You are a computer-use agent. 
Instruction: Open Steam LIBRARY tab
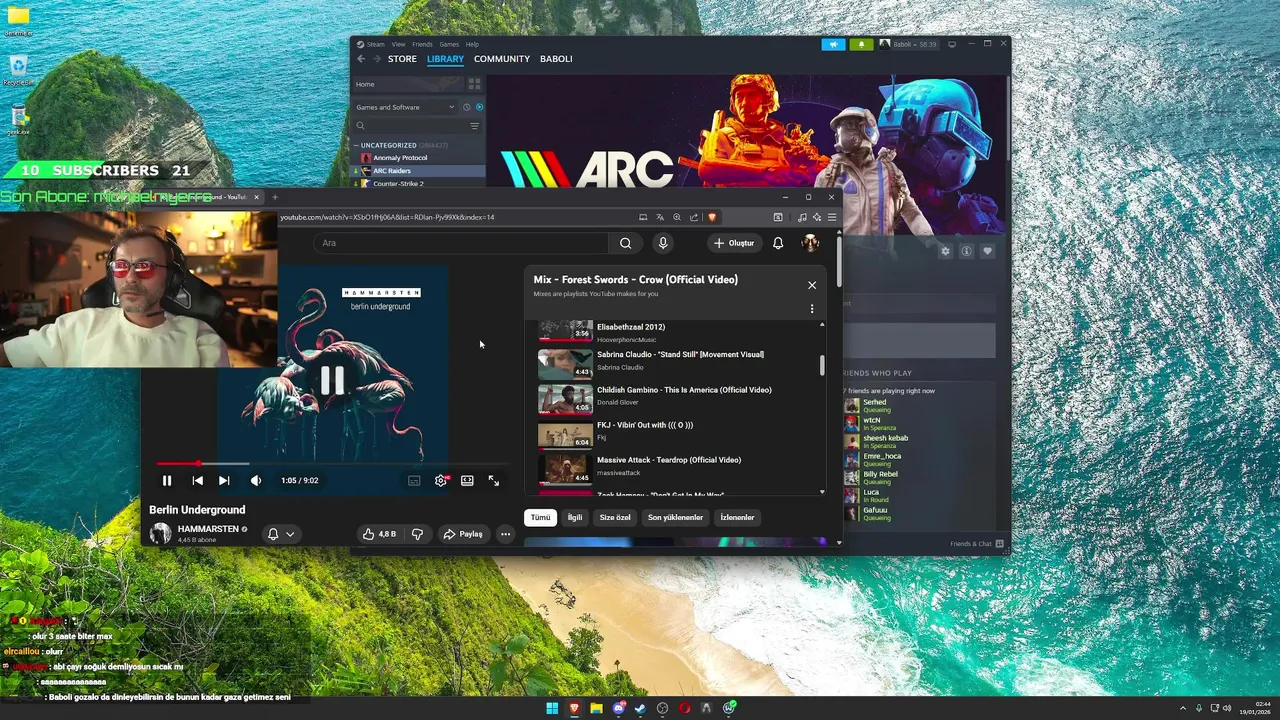445,59
